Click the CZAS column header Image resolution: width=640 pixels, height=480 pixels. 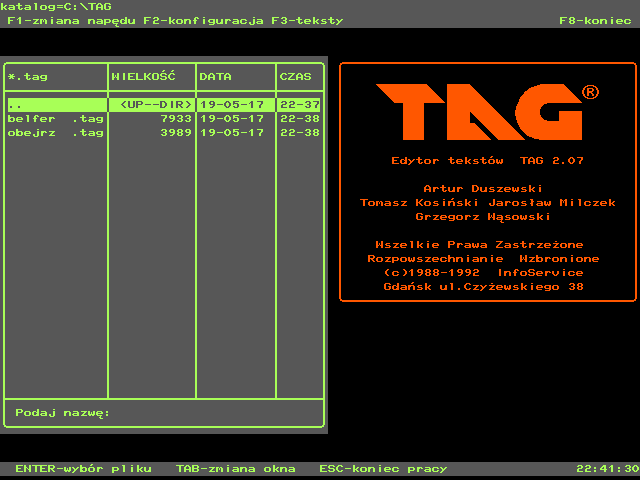pyautogui.click(x=295, y=76)
